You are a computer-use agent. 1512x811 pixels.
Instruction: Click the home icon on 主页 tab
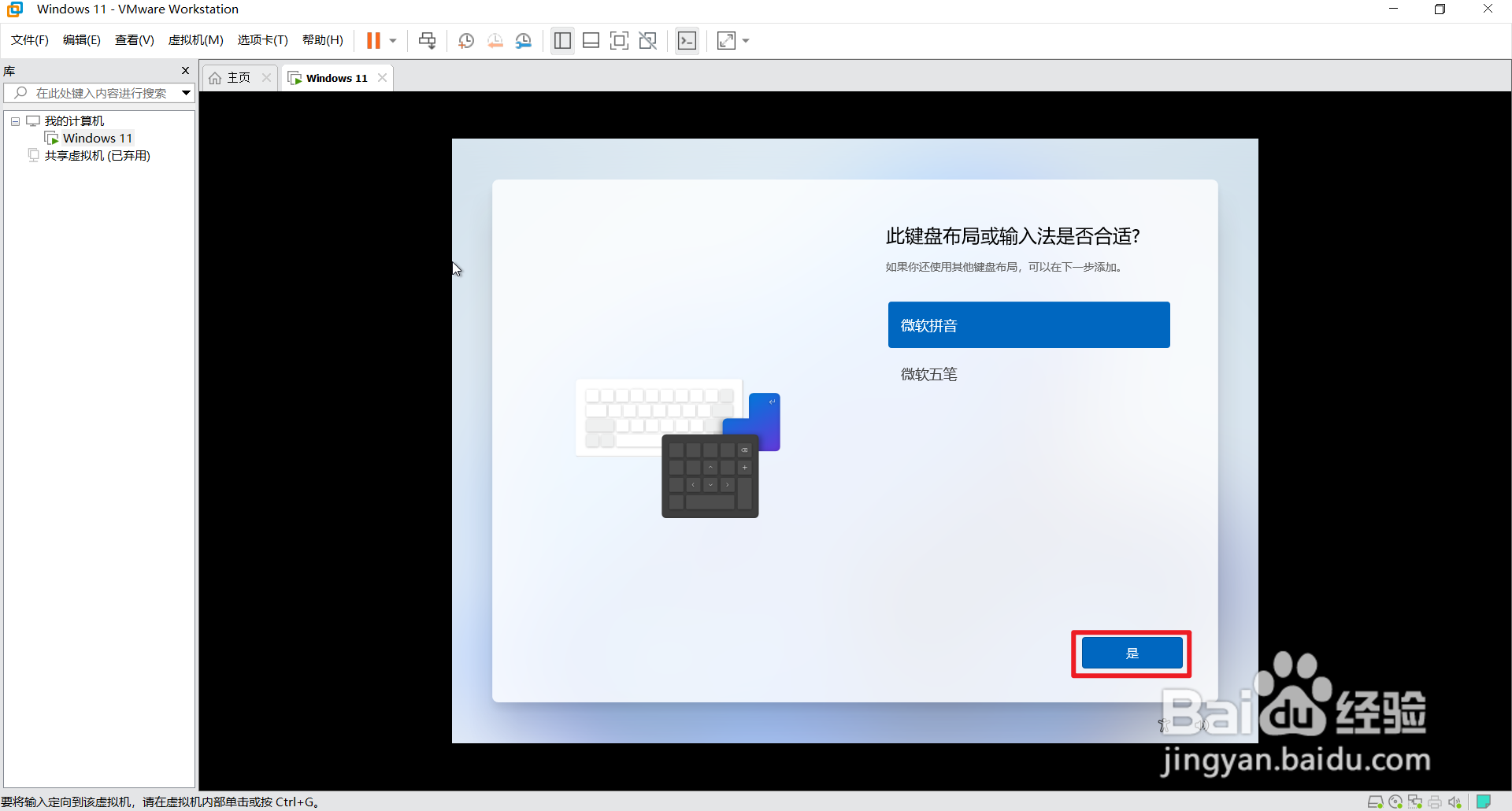point(215,78)
